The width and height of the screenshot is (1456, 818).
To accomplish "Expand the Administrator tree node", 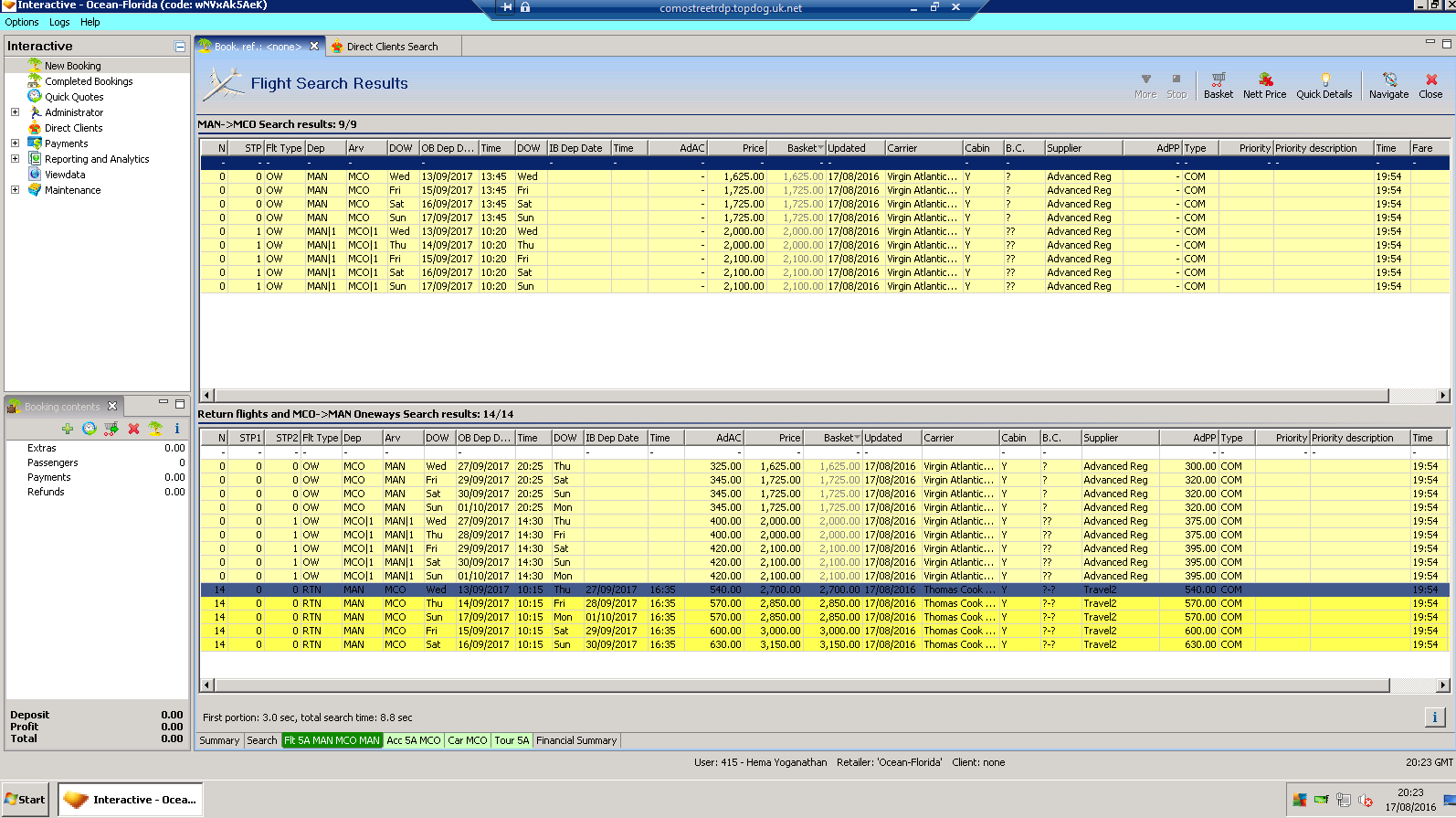I will [15, 112].
